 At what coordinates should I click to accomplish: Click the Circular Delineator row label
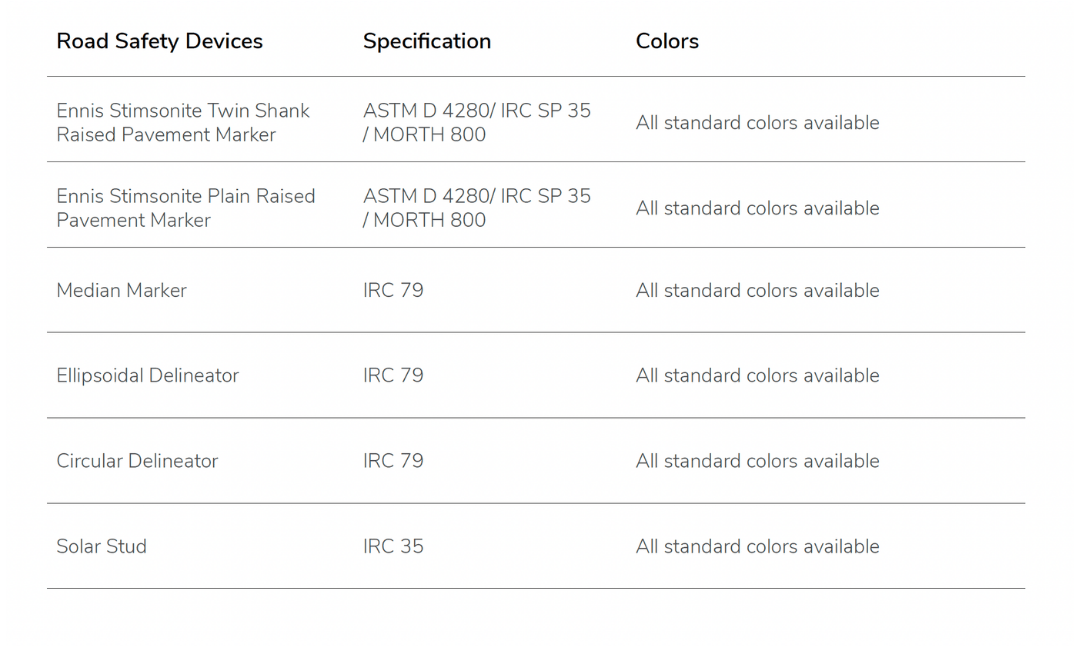pos(137,460)
